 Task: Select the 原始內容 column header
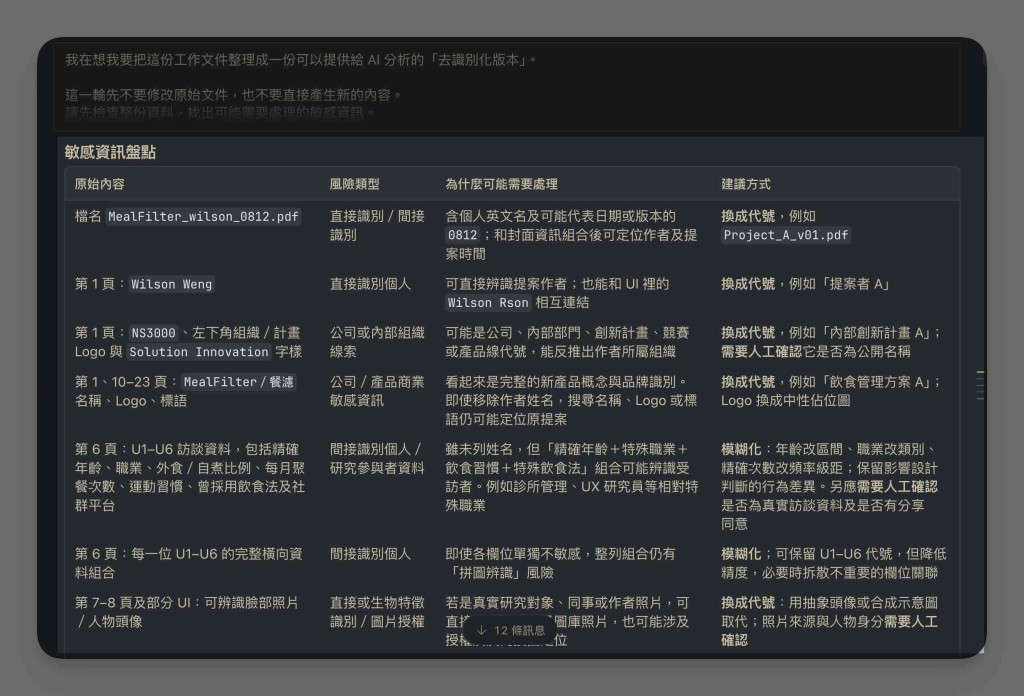click(99, 184)
